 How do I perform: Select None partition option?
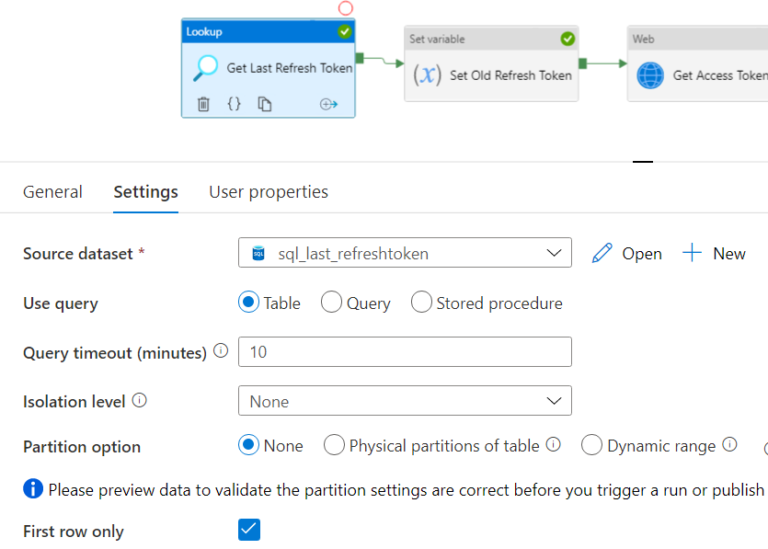pos(248,445)
